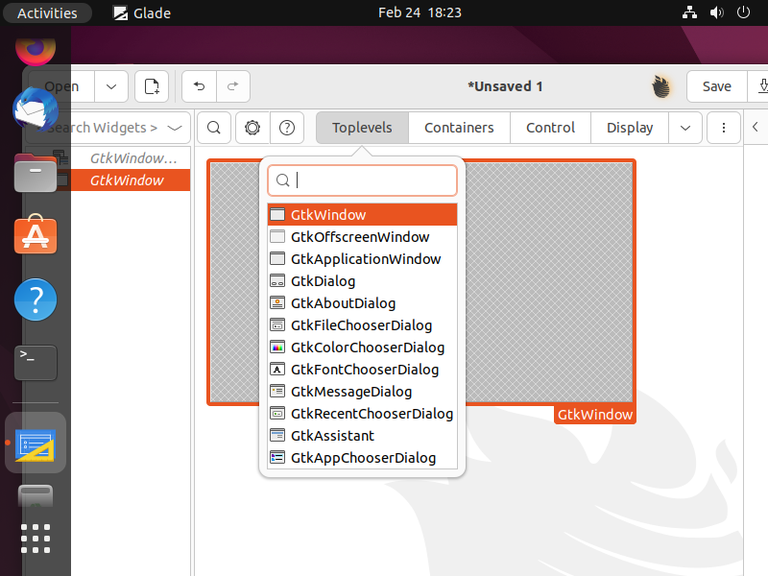Screen dimensions: 768x576
Task: Collapse the right panel chevron
Action: click(755, 127)
